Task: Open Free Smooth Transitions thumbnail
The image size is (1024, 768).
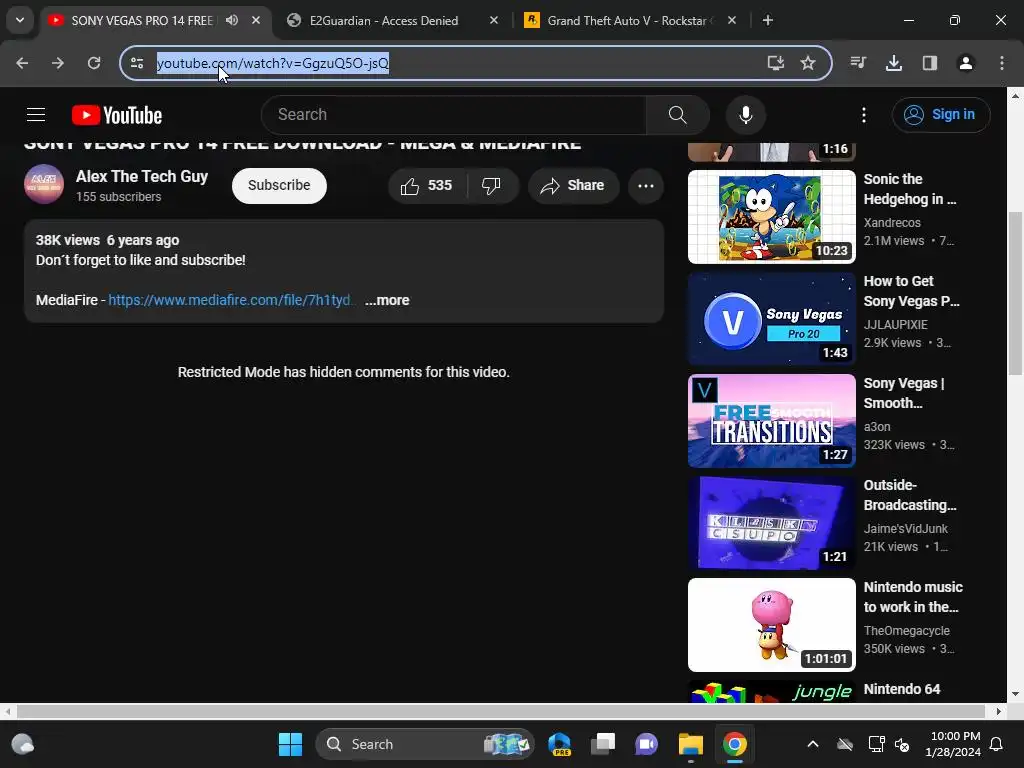Action: 772,421
